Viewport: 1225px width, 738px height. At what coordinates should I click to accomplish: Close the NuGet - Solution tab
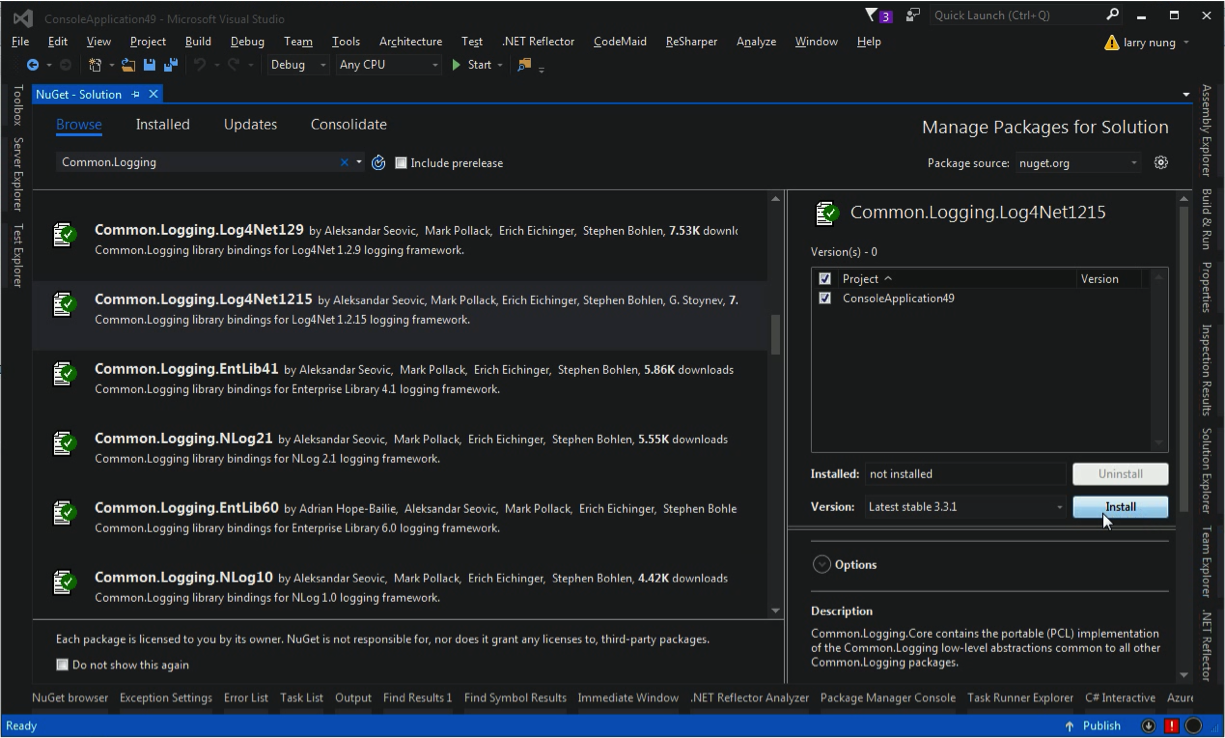(x=153, y=94)
